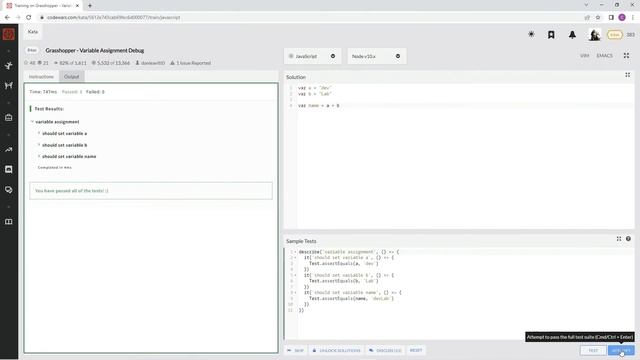The image size is (640, 360).
Task: Click the 8 kyu rank badge by the title
Action: pos(32,50)
